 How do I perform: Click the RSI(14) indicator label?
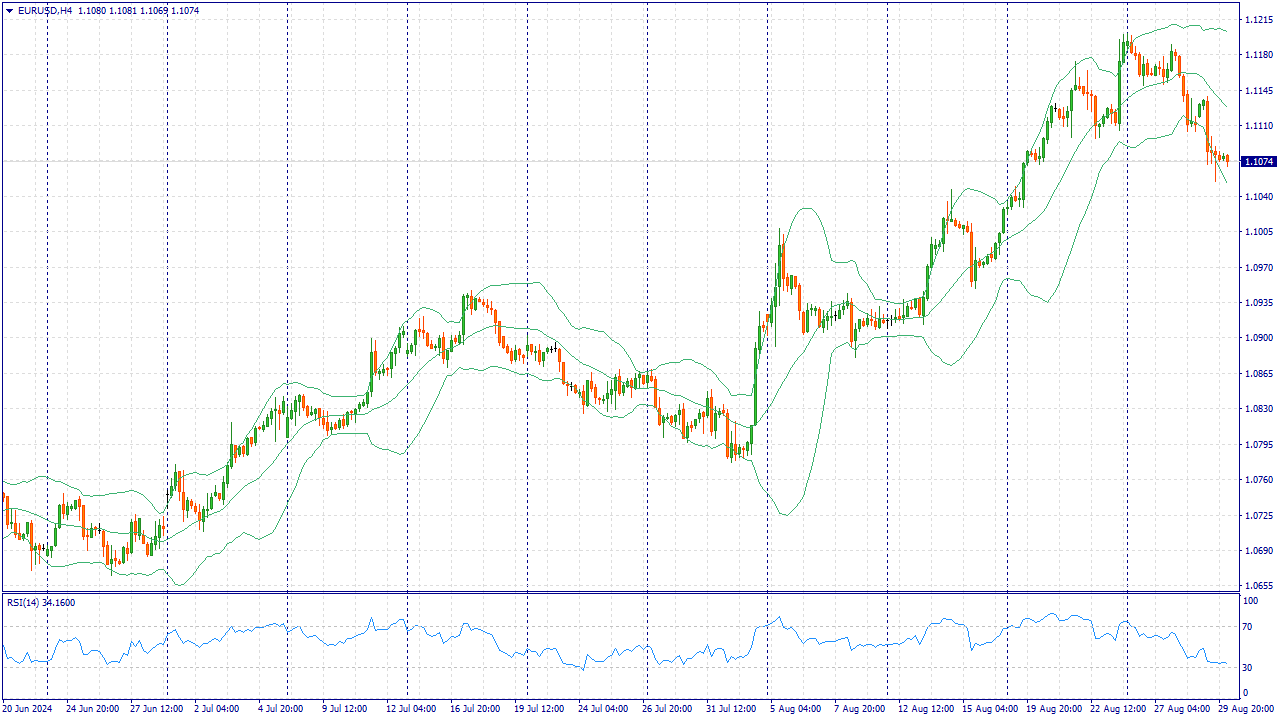pos(40,602)
